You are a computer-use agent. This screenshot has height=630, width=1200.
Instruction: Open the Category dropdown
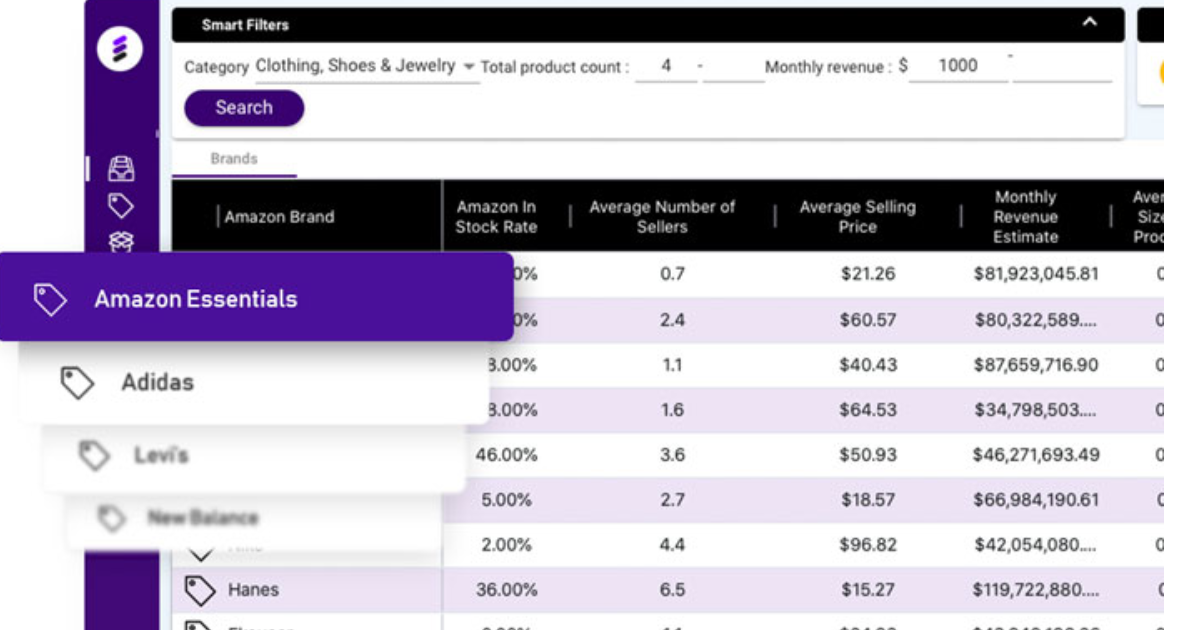pos(366,66)
